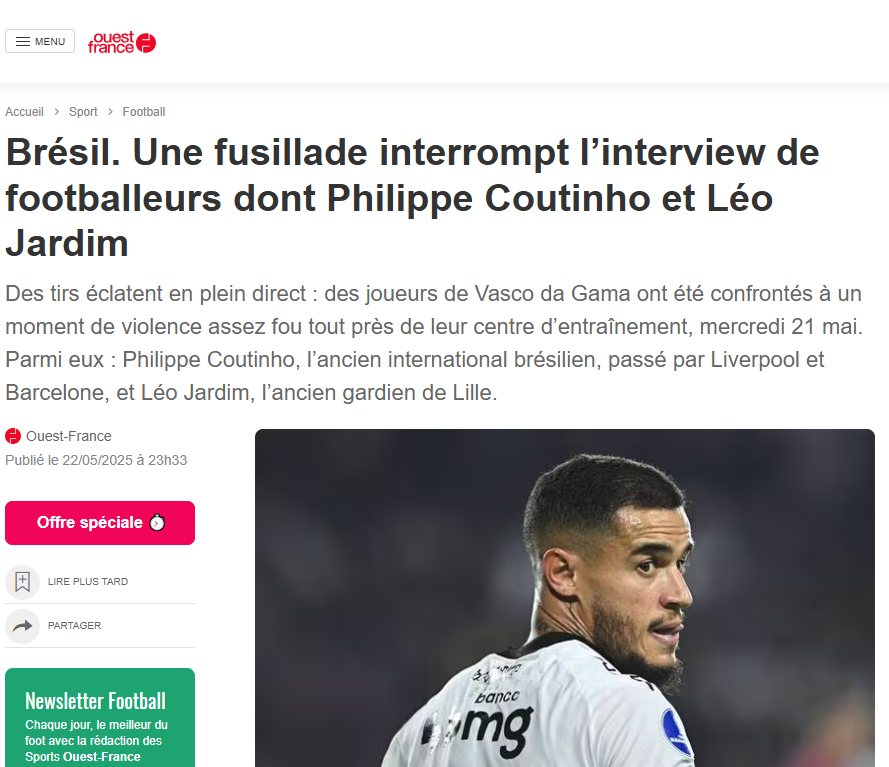889x767 pixels.
Task: Click the Ouest-France logo in the header
Action: pos(122,43)
